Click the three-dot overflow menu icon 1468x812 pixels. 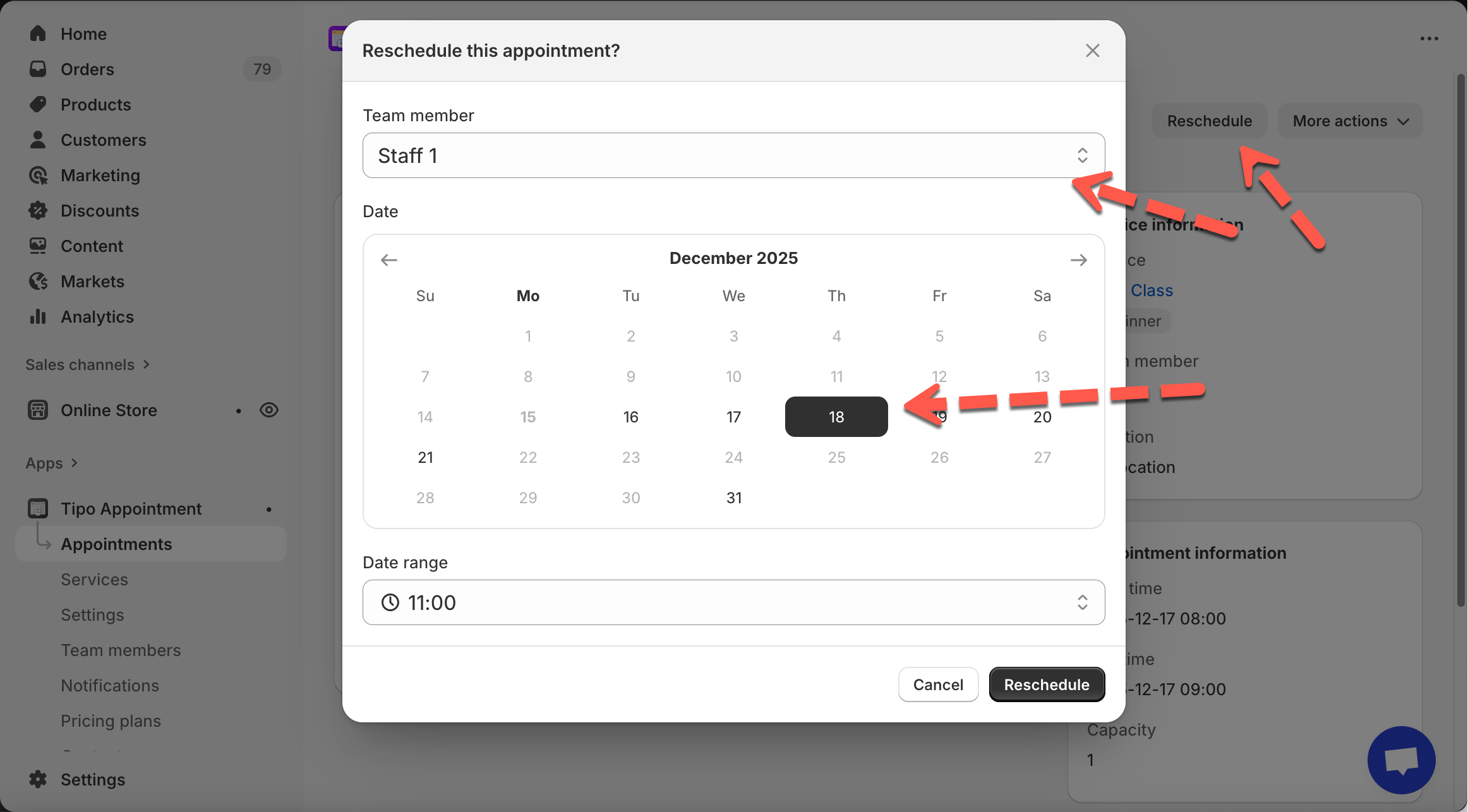(1429, 39)
